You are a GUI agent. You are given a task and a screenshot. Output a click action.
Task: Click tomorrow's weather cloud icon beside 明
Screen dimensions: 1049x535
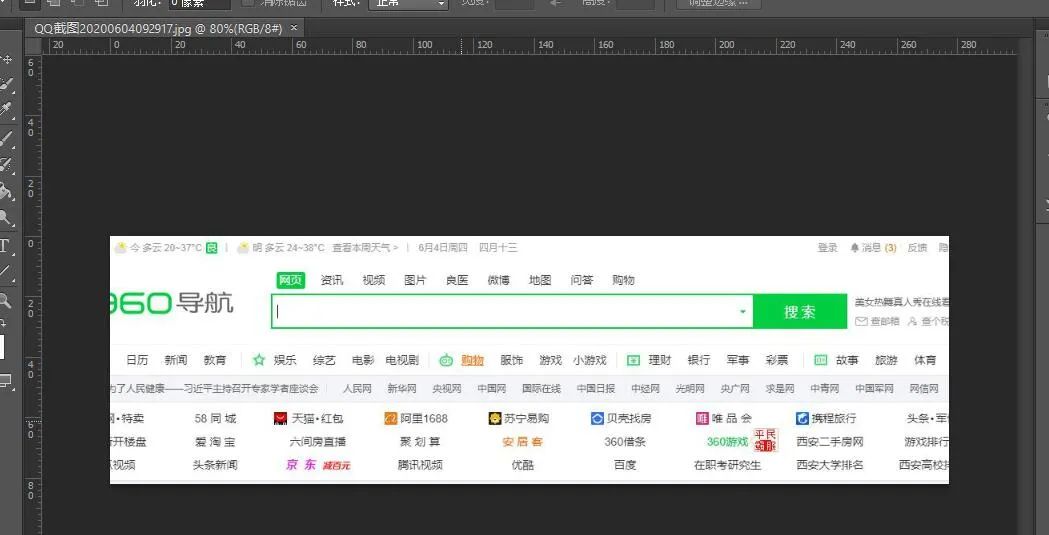tap(243, 247)
